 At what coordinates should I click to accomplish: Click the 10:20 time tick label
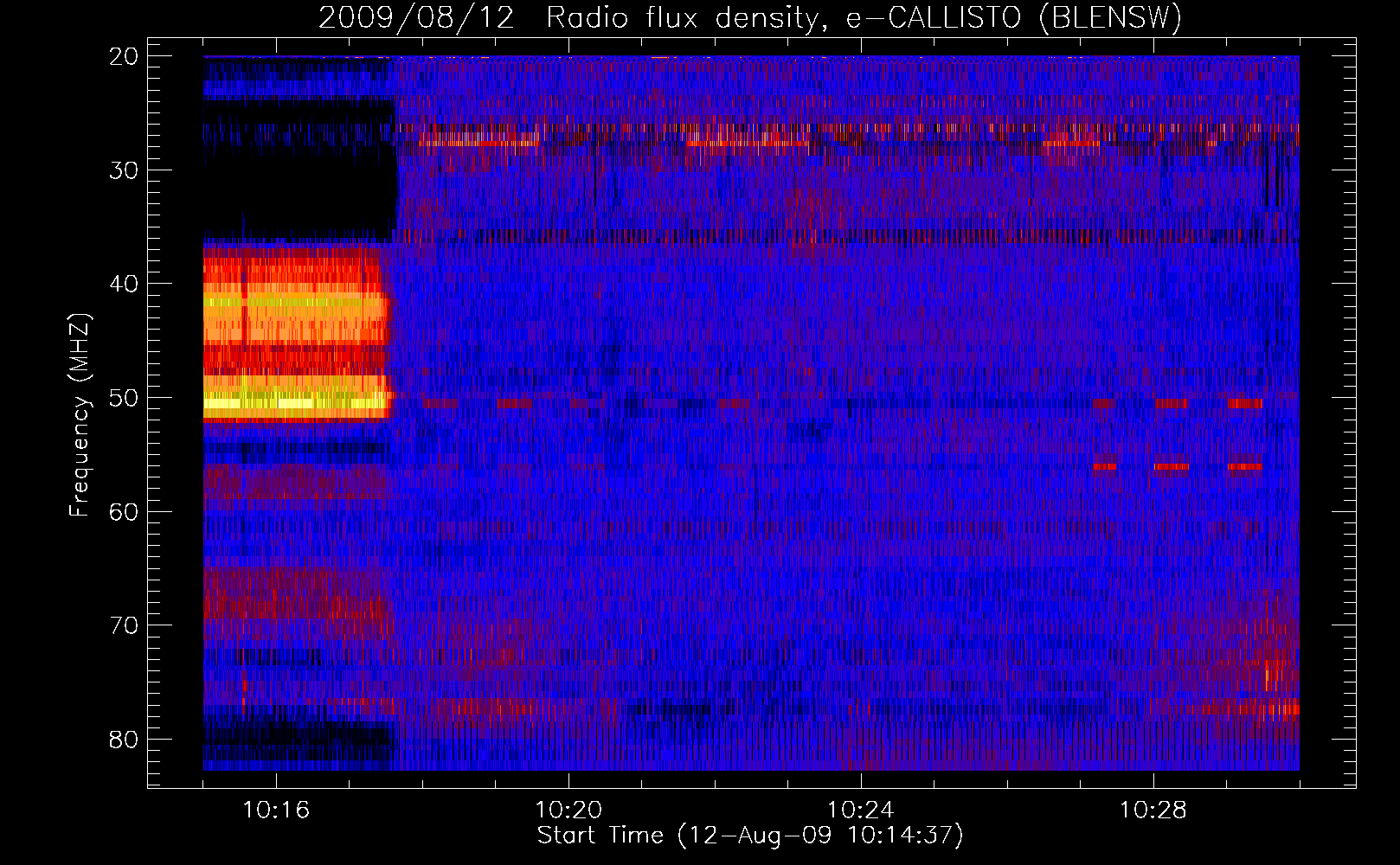pos(568,811)
